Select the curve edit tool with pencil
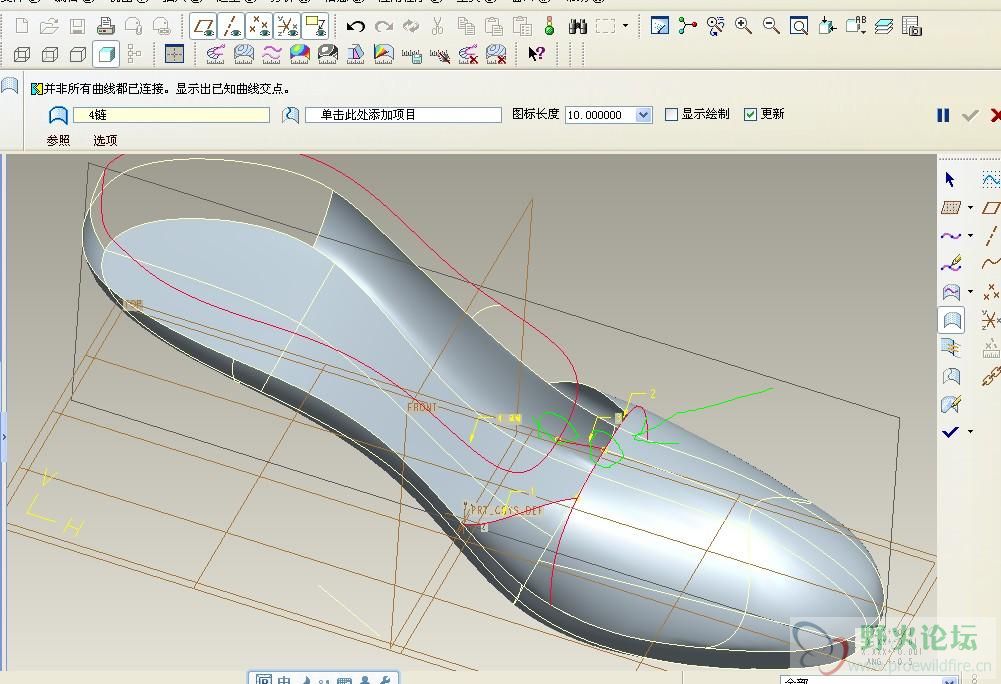The height and width of the screenshot is (684, 1001). [951, 264]
